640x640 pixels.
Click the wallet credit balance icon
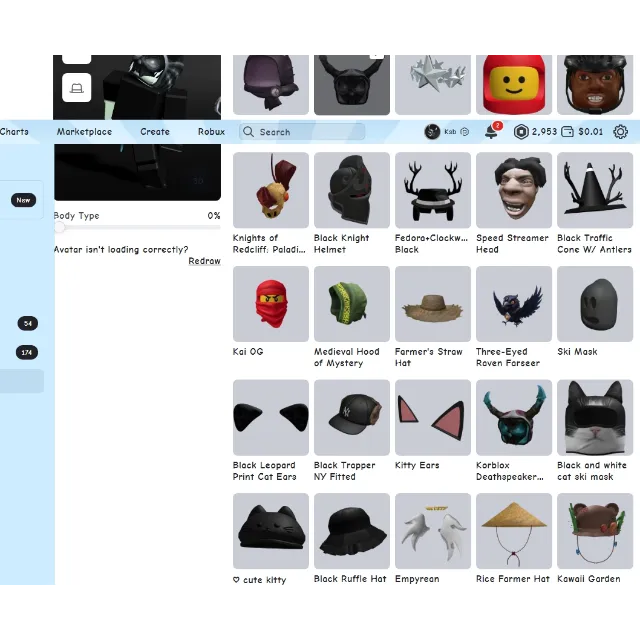click(567, 132)
